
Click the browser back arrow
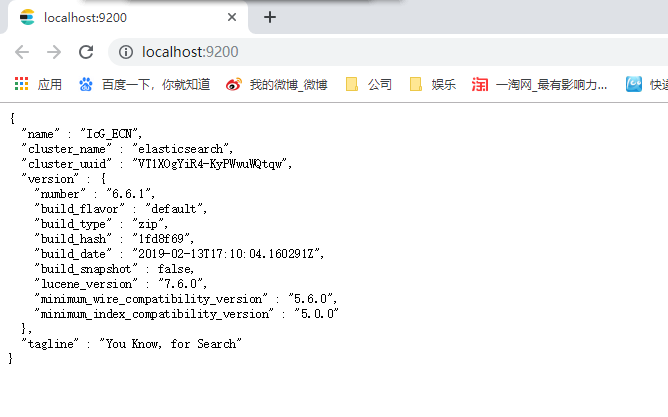[x=22, y=52]
